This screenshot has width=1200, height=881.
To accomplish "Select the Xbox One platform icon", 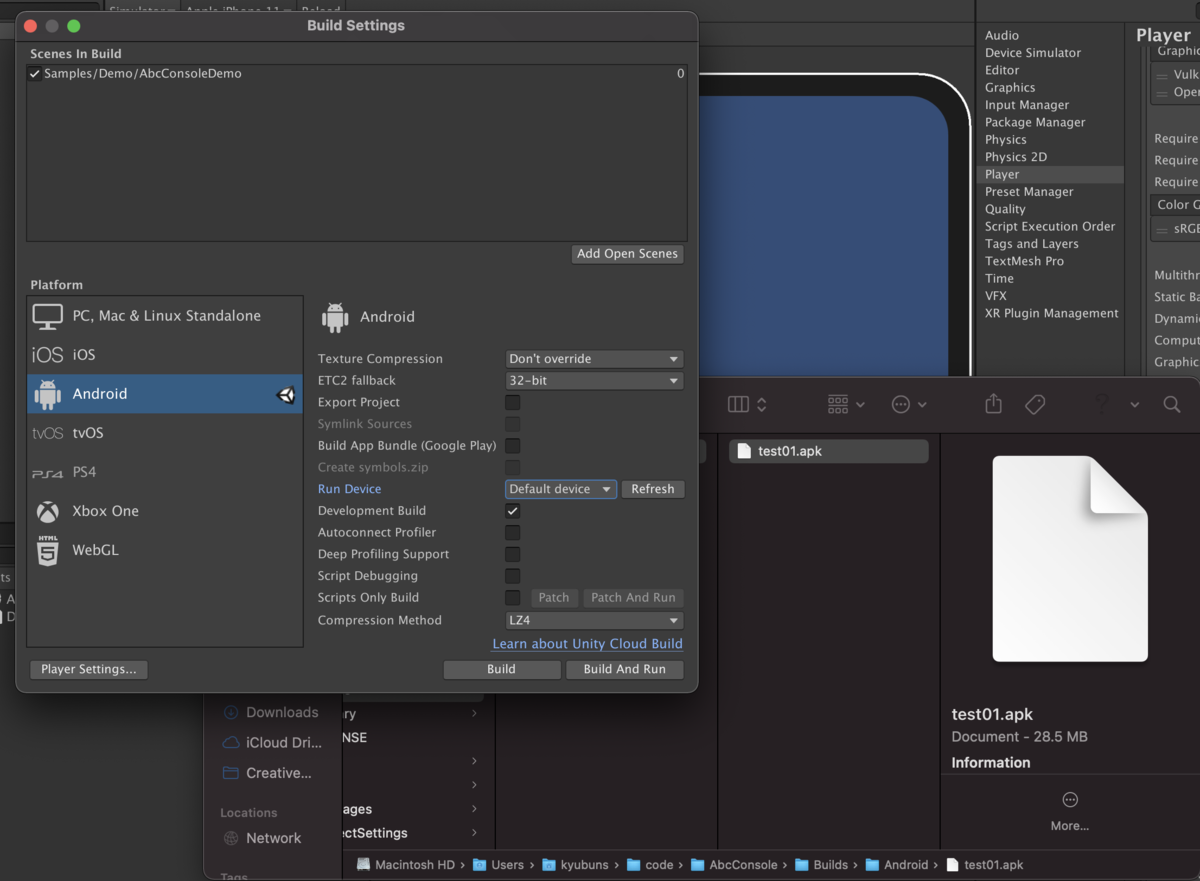I will pyautogui.click(x=47, y=512).
